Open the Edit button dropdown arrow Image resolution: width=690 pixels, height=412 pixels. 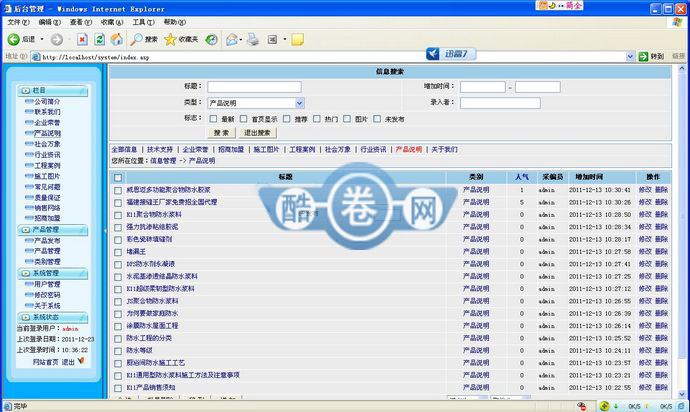tap(285, 40)
